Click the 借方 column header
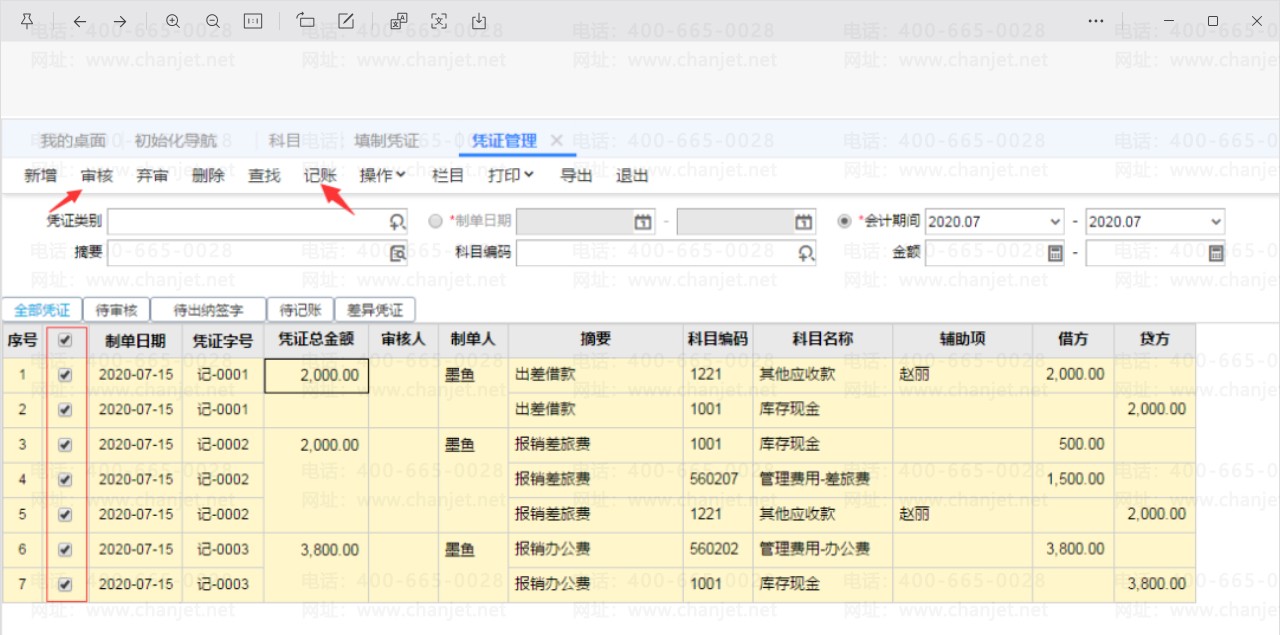The width and height of the screenshot is (1280, 635). (1073, 340)
